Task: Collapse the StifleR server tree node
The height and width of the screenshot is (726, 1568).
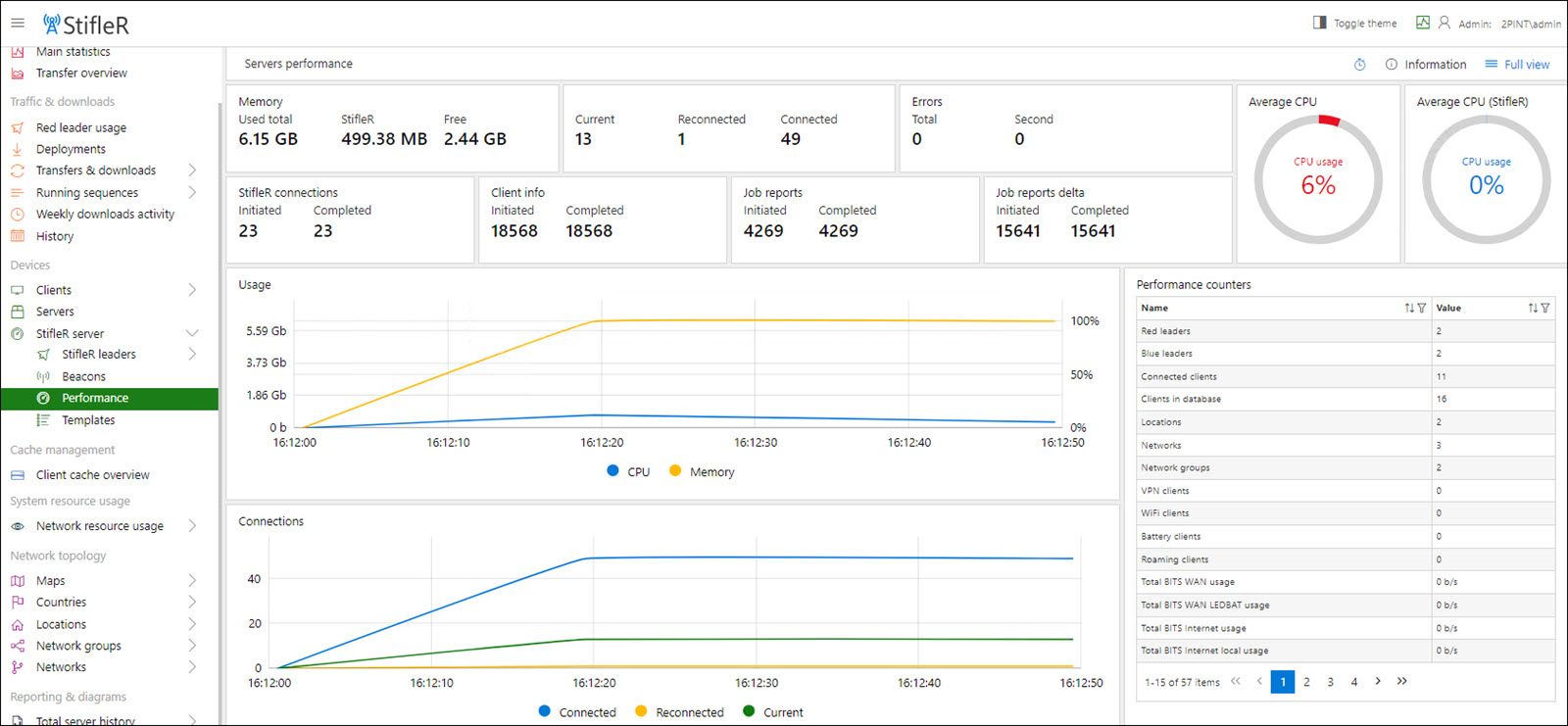Action: pos(192,333)
